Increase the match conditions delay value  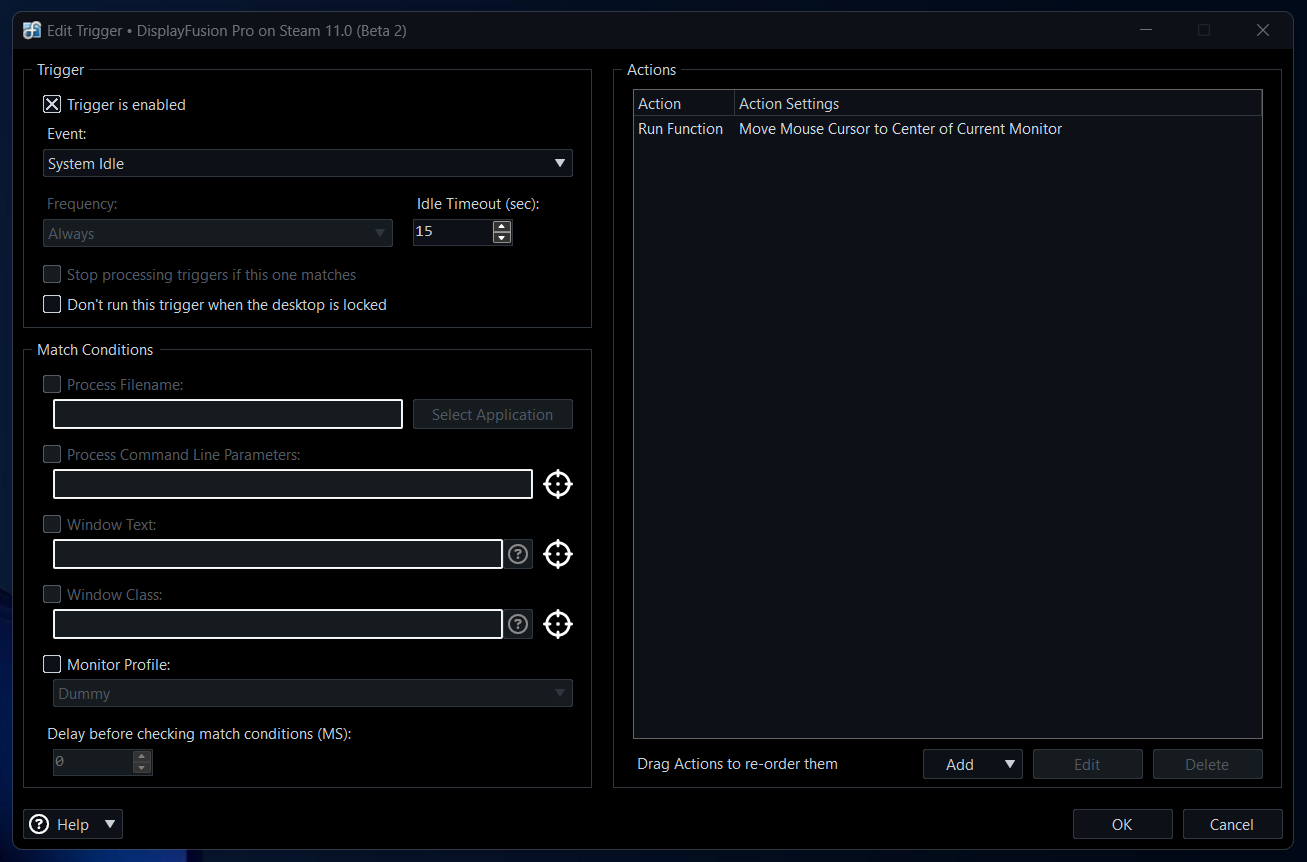pyautogui.click(x=142, y=756)
